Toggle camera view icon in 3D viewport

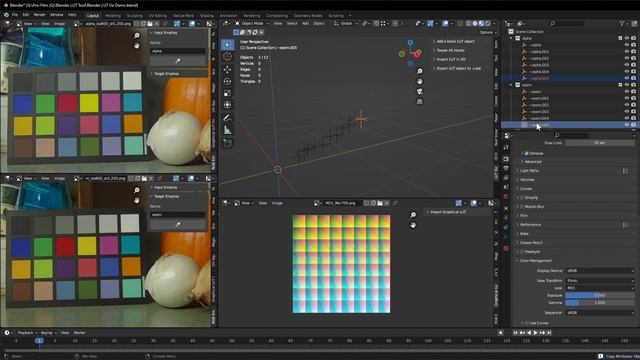[x=420, y=91]
